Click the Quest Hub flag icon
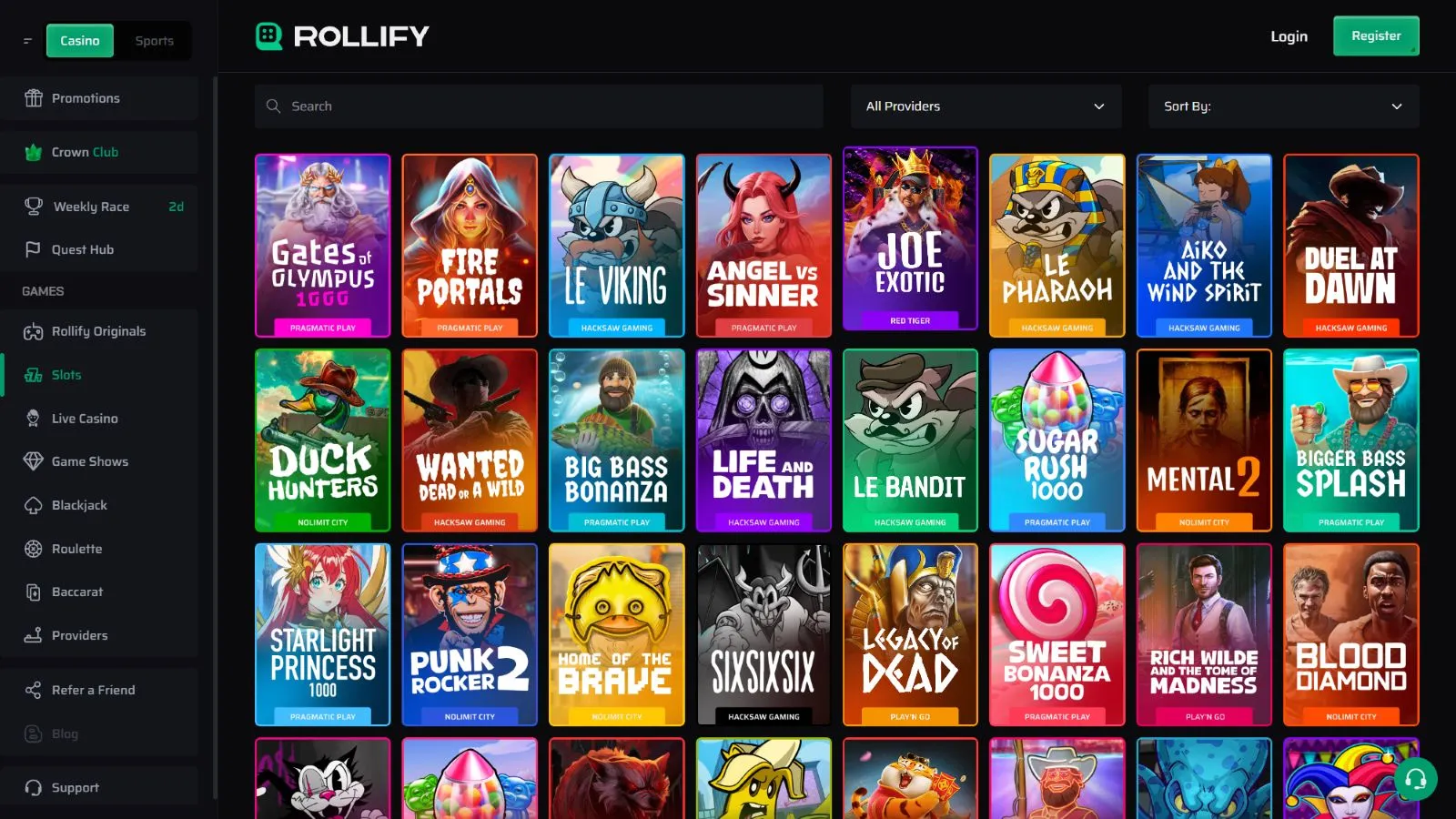The image size is (1456, 819). pyautogui.click(x=34, y=249)
